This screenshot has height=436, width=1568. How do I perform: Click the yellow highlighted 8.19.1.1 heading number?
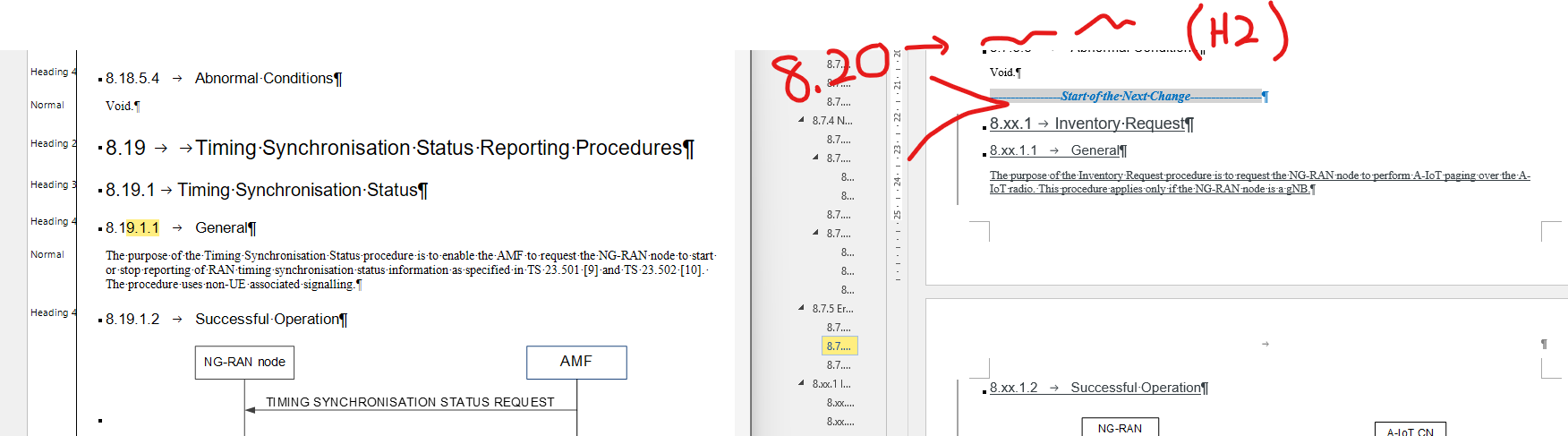click(x=141, y=228)
